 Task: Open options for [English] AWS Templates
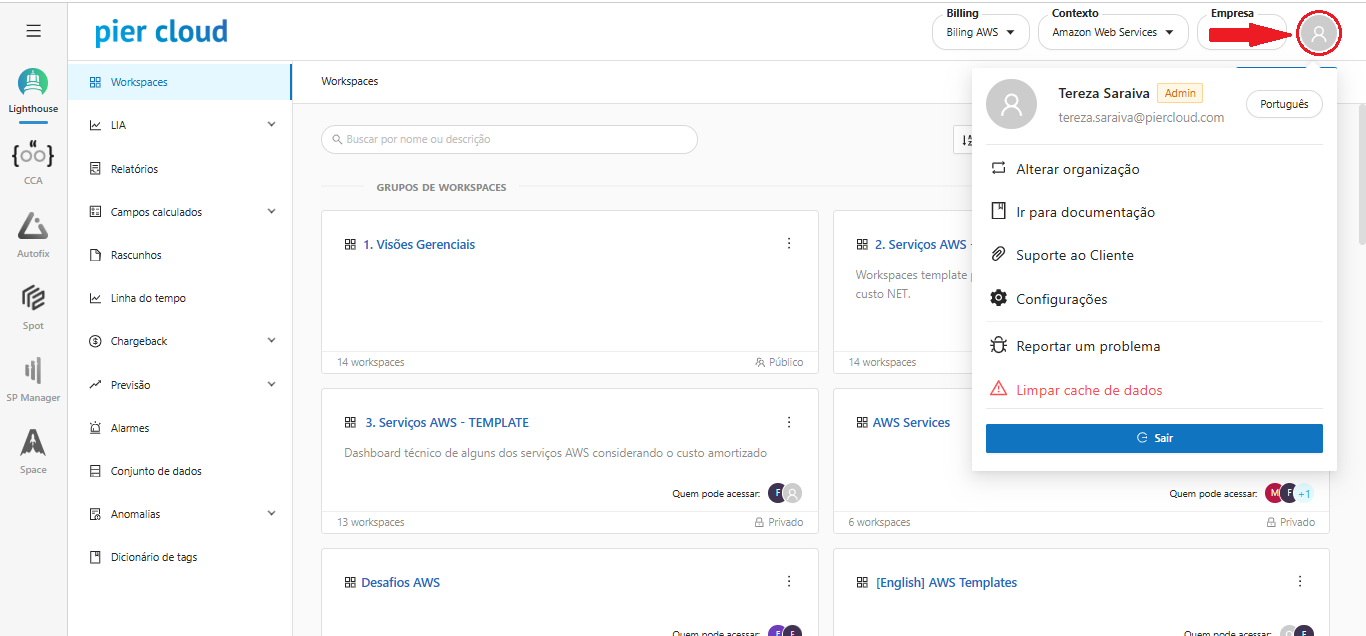[1300, 582]
